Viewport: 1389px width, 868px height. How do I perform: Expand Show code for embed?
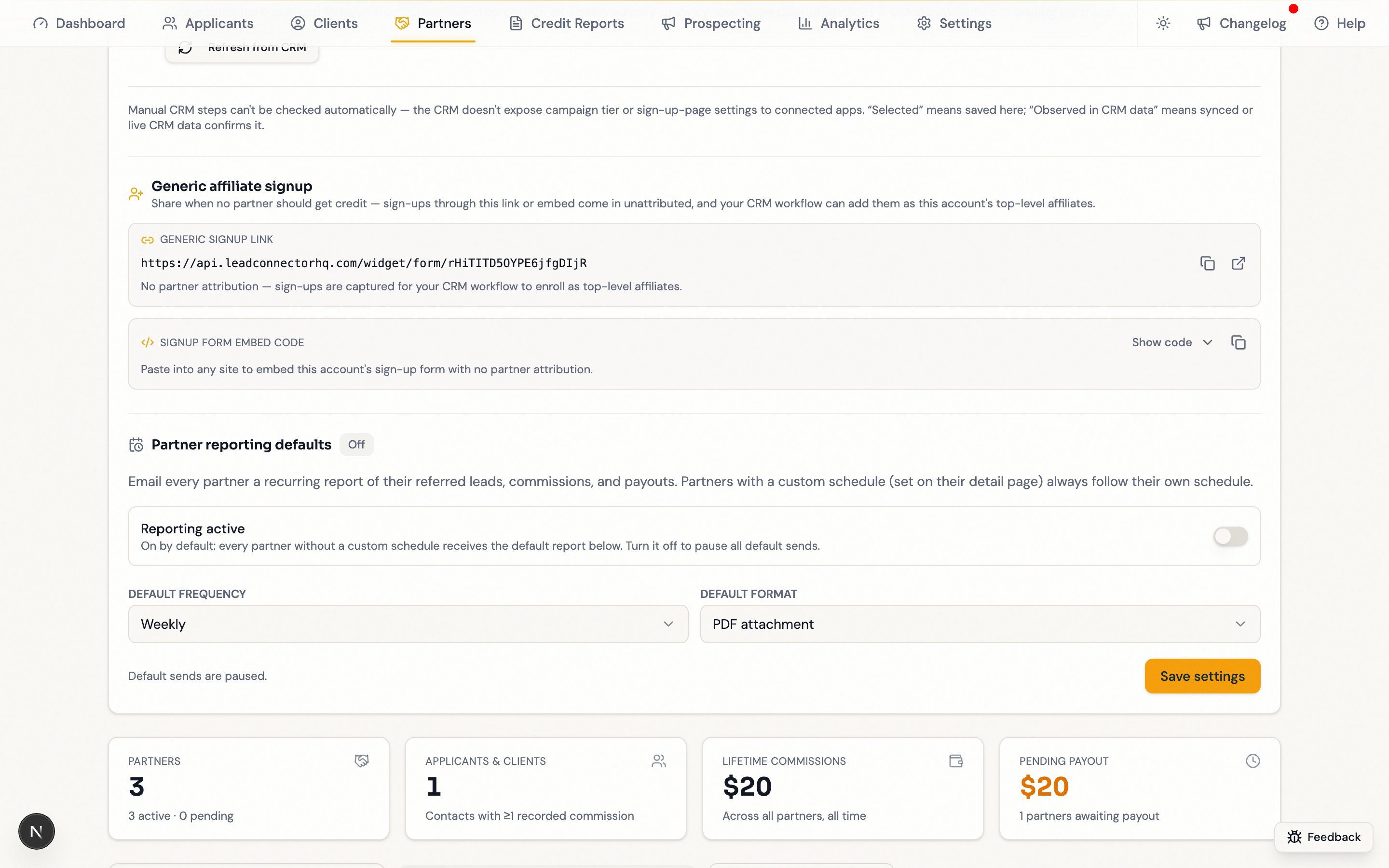(1172, 343)
